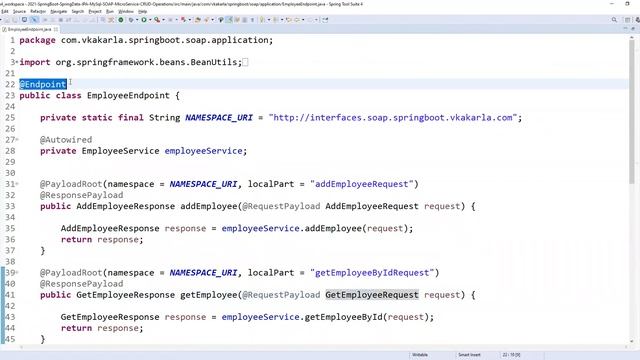This screenshot has height=360, width=640.
Task: Click the Run external tools icon
Action: [x=157, y=20]
